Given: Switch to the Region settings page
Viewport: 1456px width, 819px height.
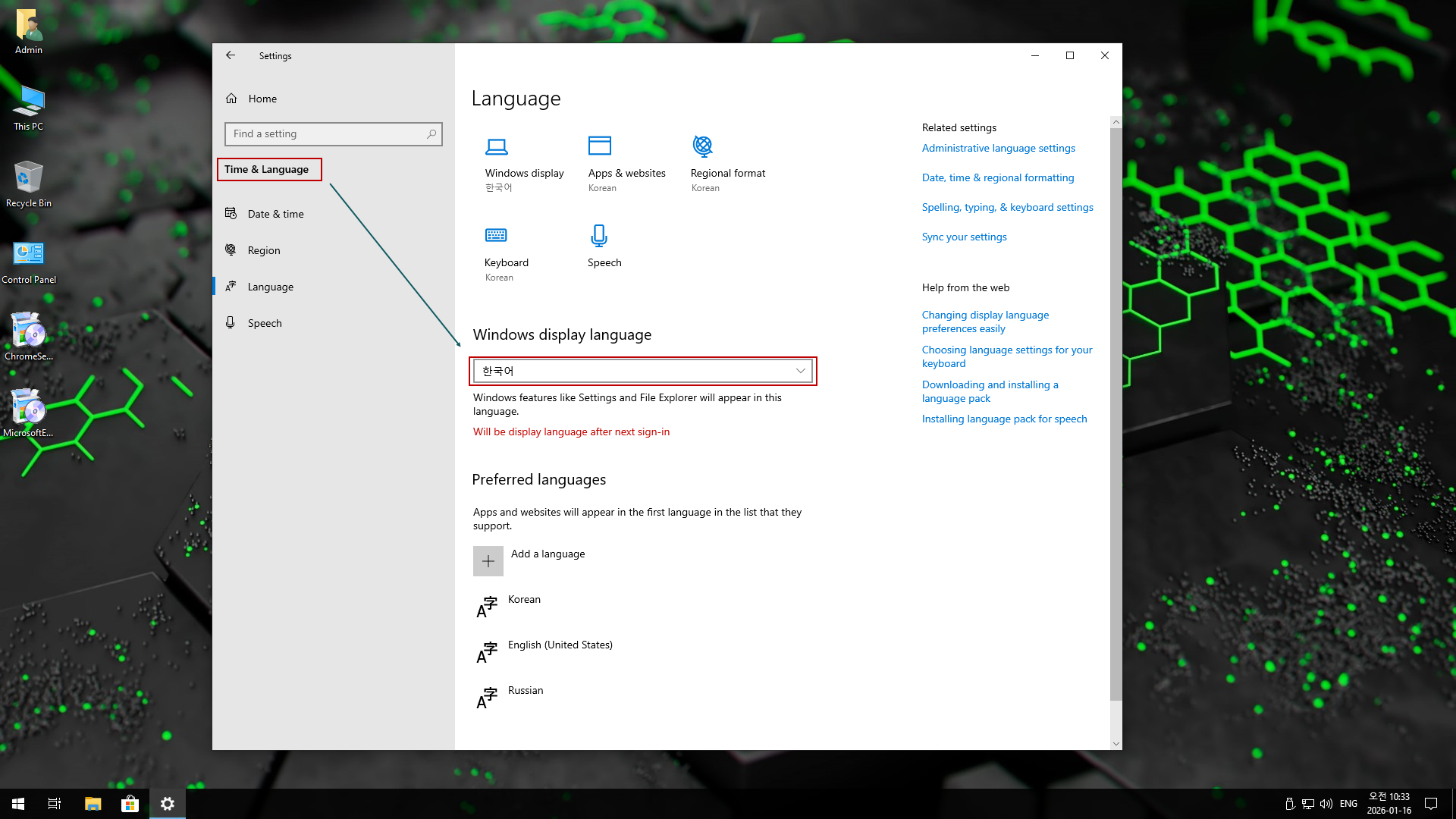Looking at the screenshot, I should (263, 250).
